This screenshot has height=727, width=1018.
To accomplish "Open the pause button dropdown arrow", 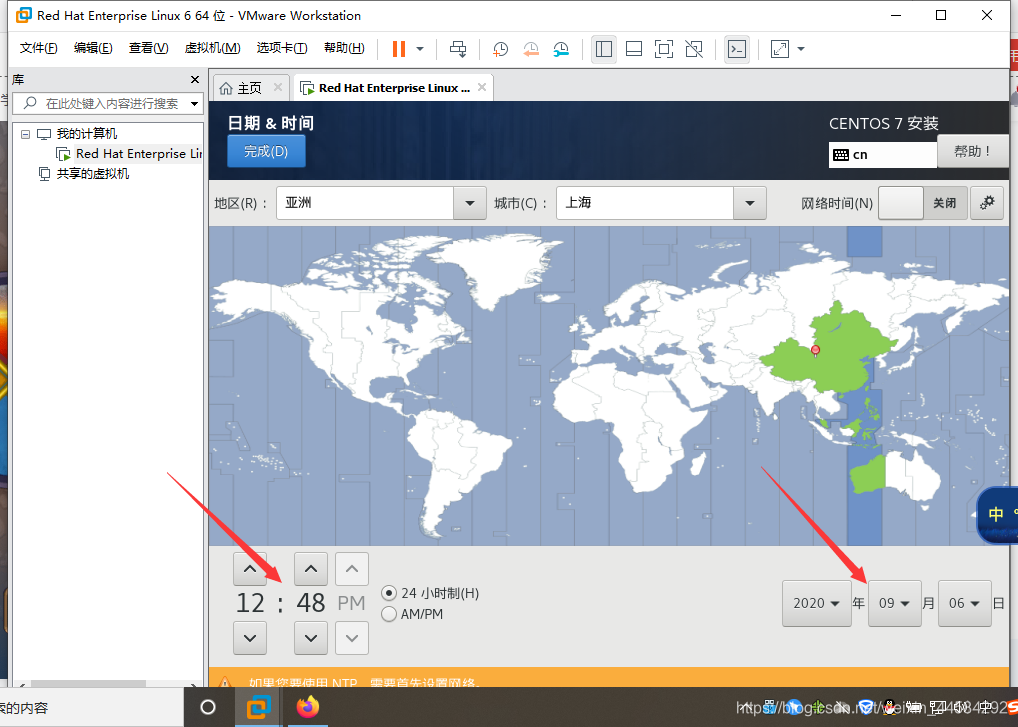I will (x=420, y=49).
